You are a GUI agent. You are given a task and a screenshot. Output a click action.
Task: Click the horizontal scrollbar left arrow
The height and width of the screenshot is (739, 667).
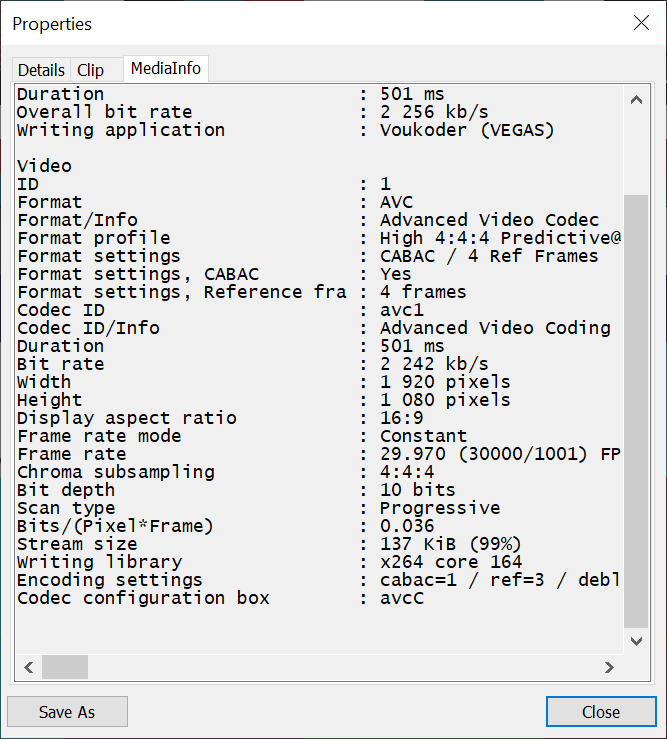(x=28, y=667)
